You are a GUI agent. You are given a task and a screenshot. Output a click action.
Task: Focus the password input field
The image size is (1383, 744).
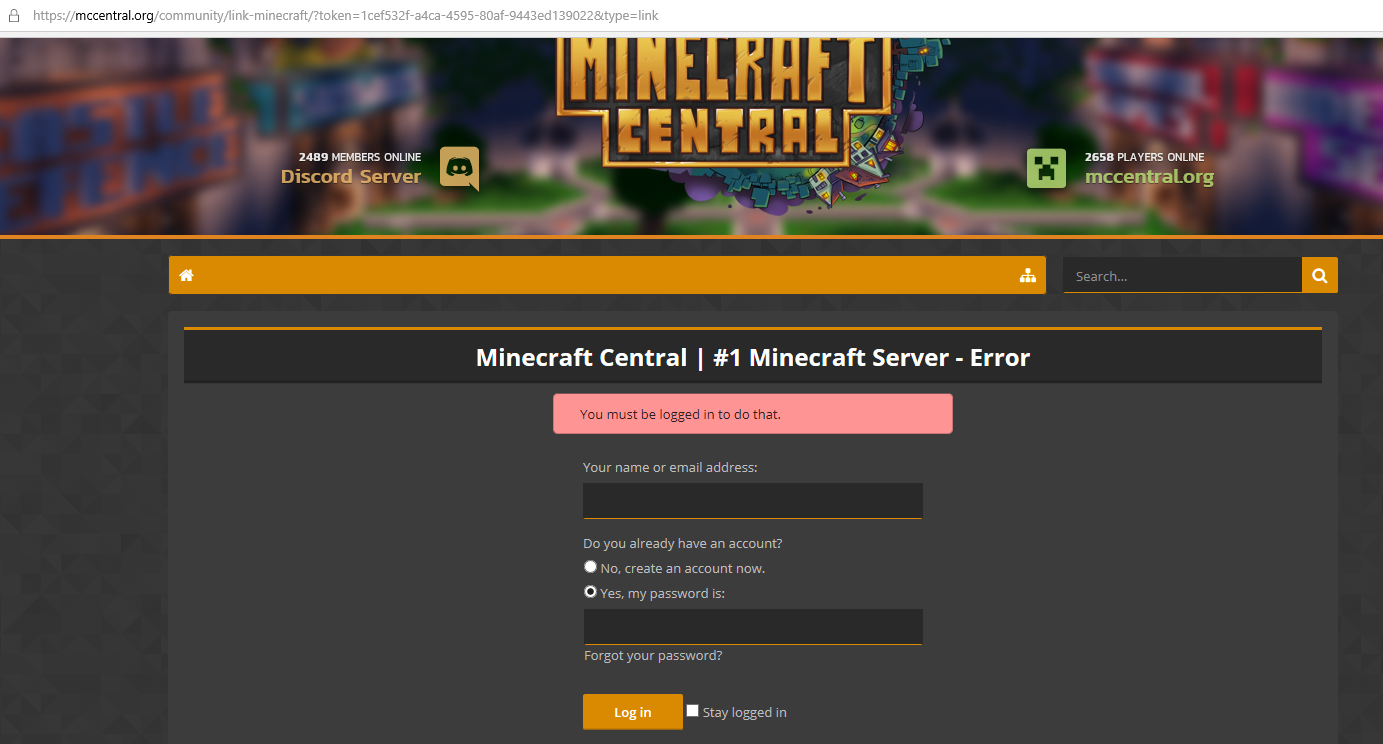(753, 626)
